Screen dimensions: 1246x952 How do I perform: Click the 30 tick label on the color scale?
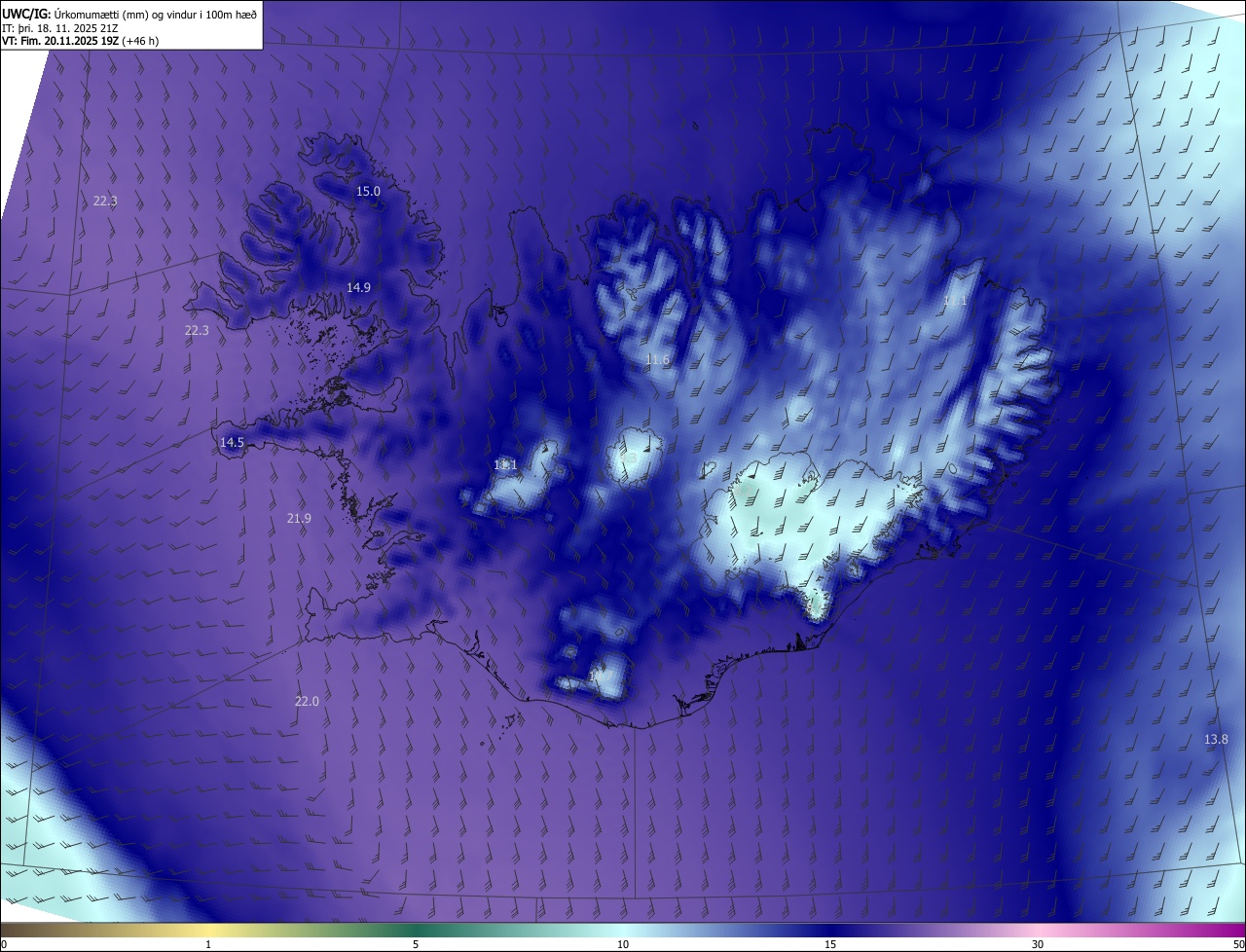[1038, 944]
